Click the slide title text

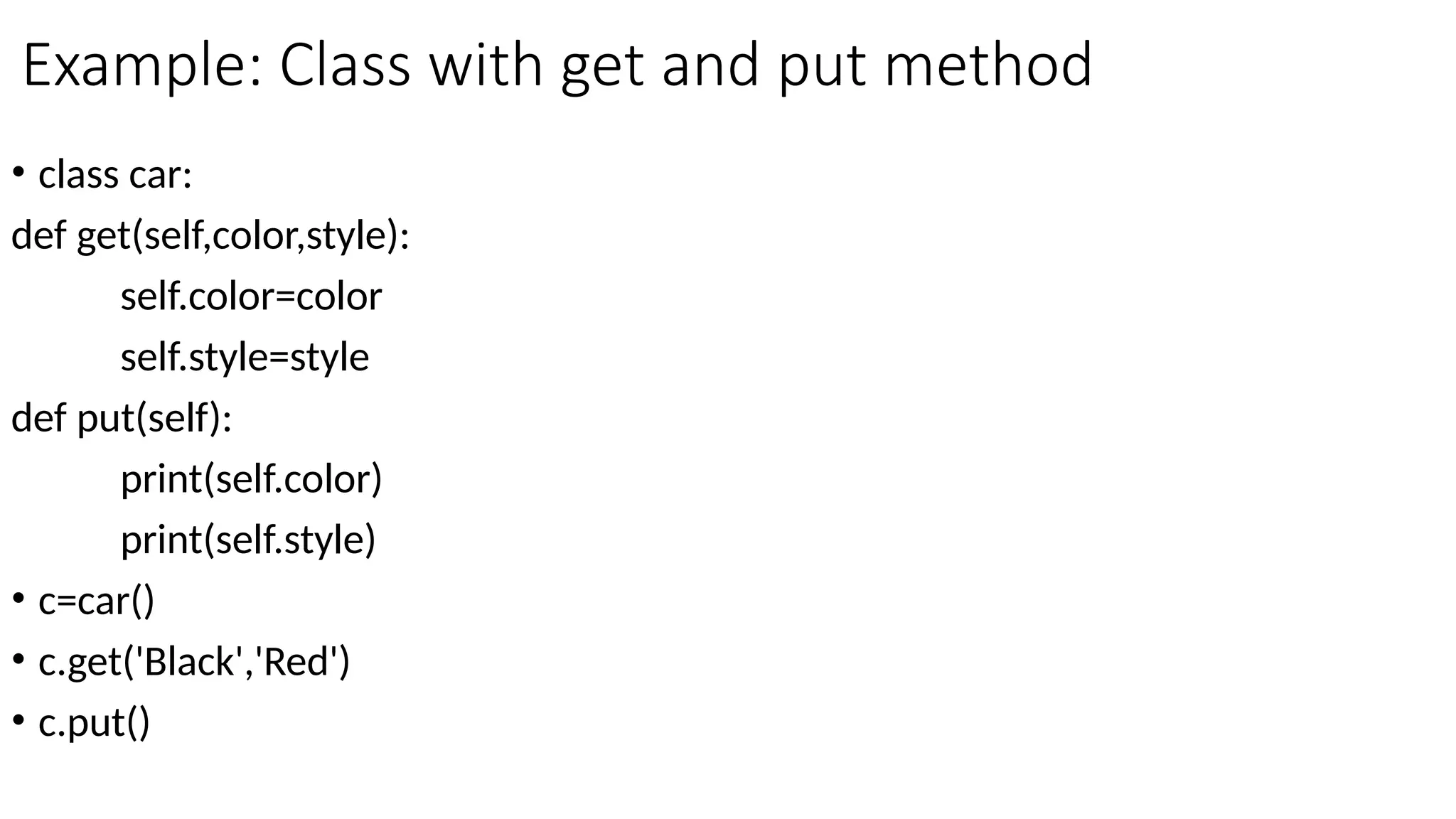pos(557,65)
